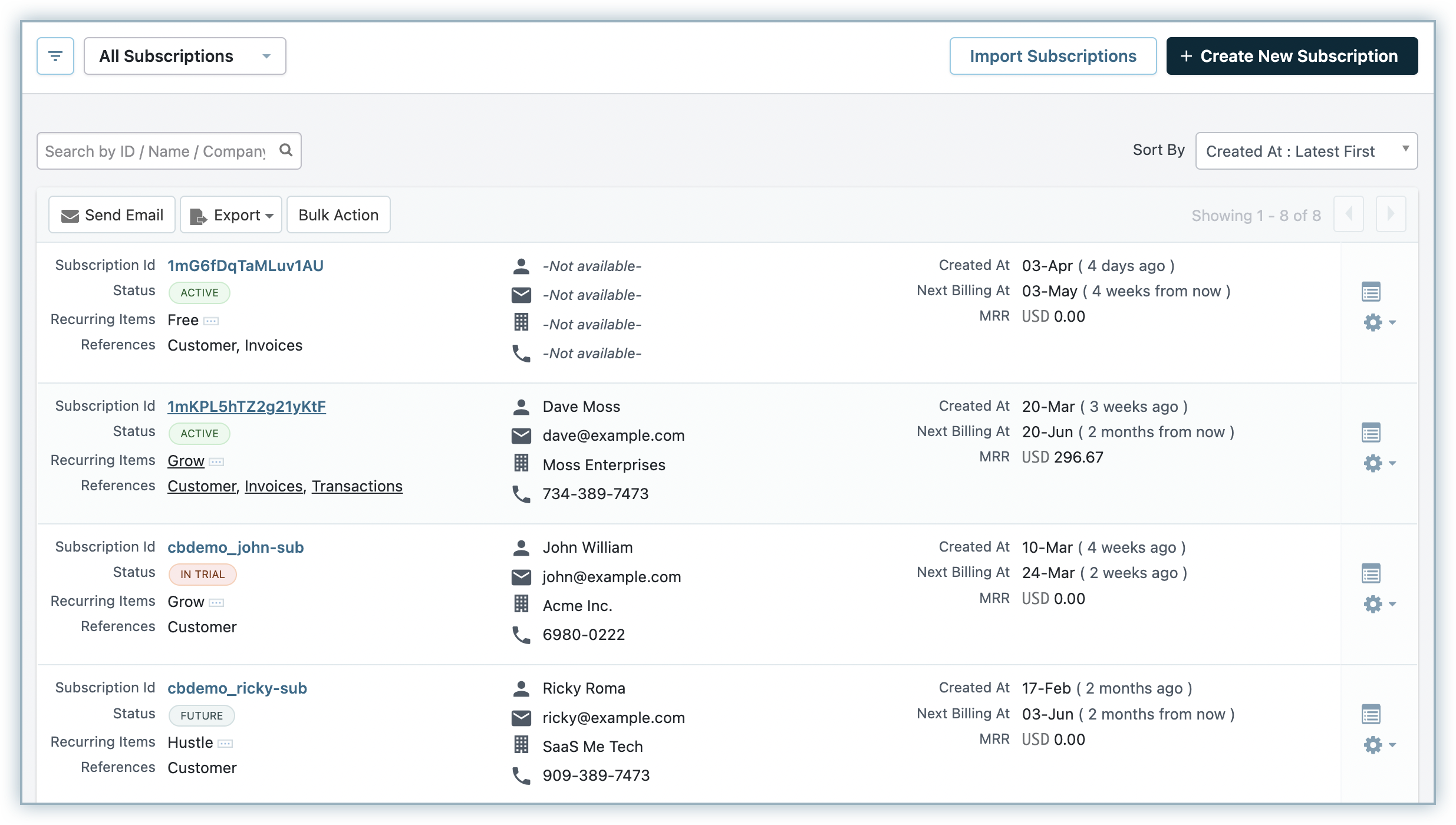Click the invoice icon for cbdemo_ricky-sub
This screenshot has width=1456, height=825.
[1371, 714]
